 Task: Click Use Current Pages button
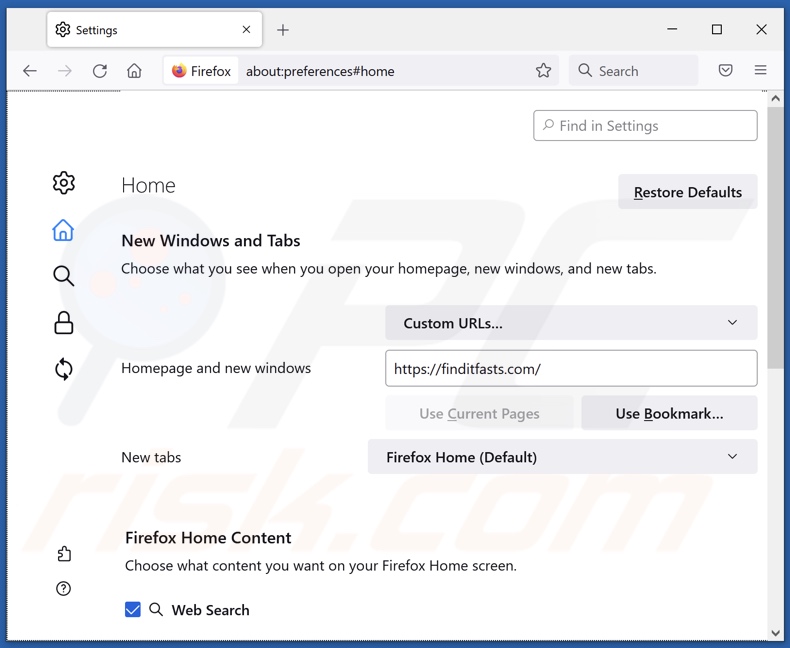[479, 413]
